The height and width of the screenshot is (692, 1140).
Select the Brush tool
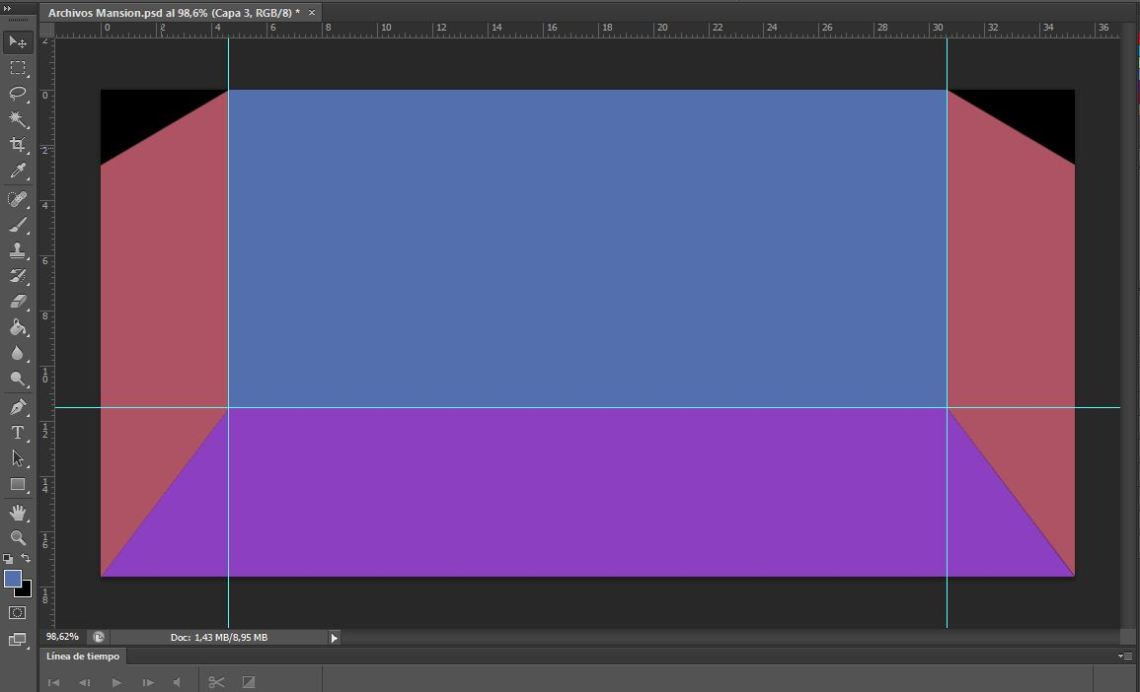[17, 225]
